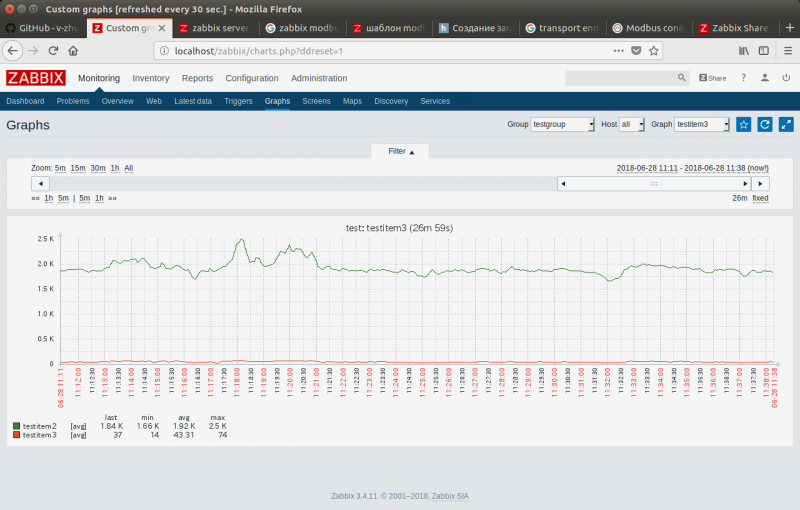Toggle the fixed time period link
800x510 pixels.
pos(760,198)
